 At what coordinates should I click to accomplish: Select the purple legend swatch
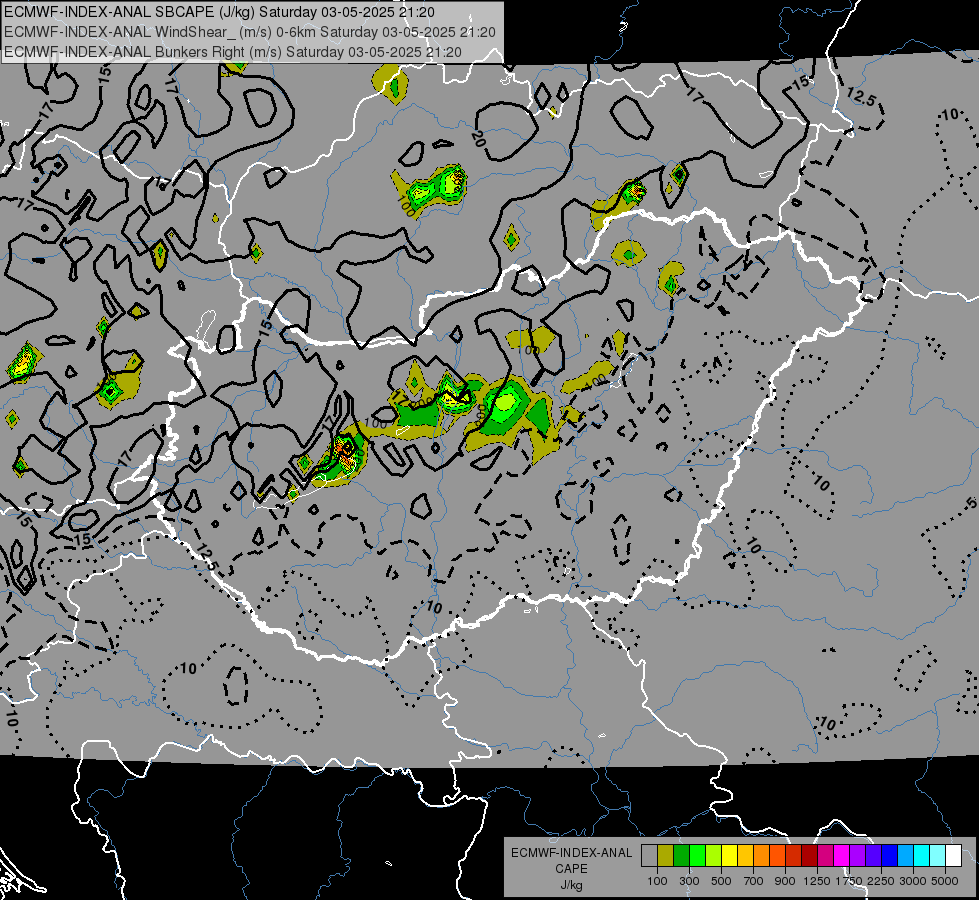[x=857, y=856]
